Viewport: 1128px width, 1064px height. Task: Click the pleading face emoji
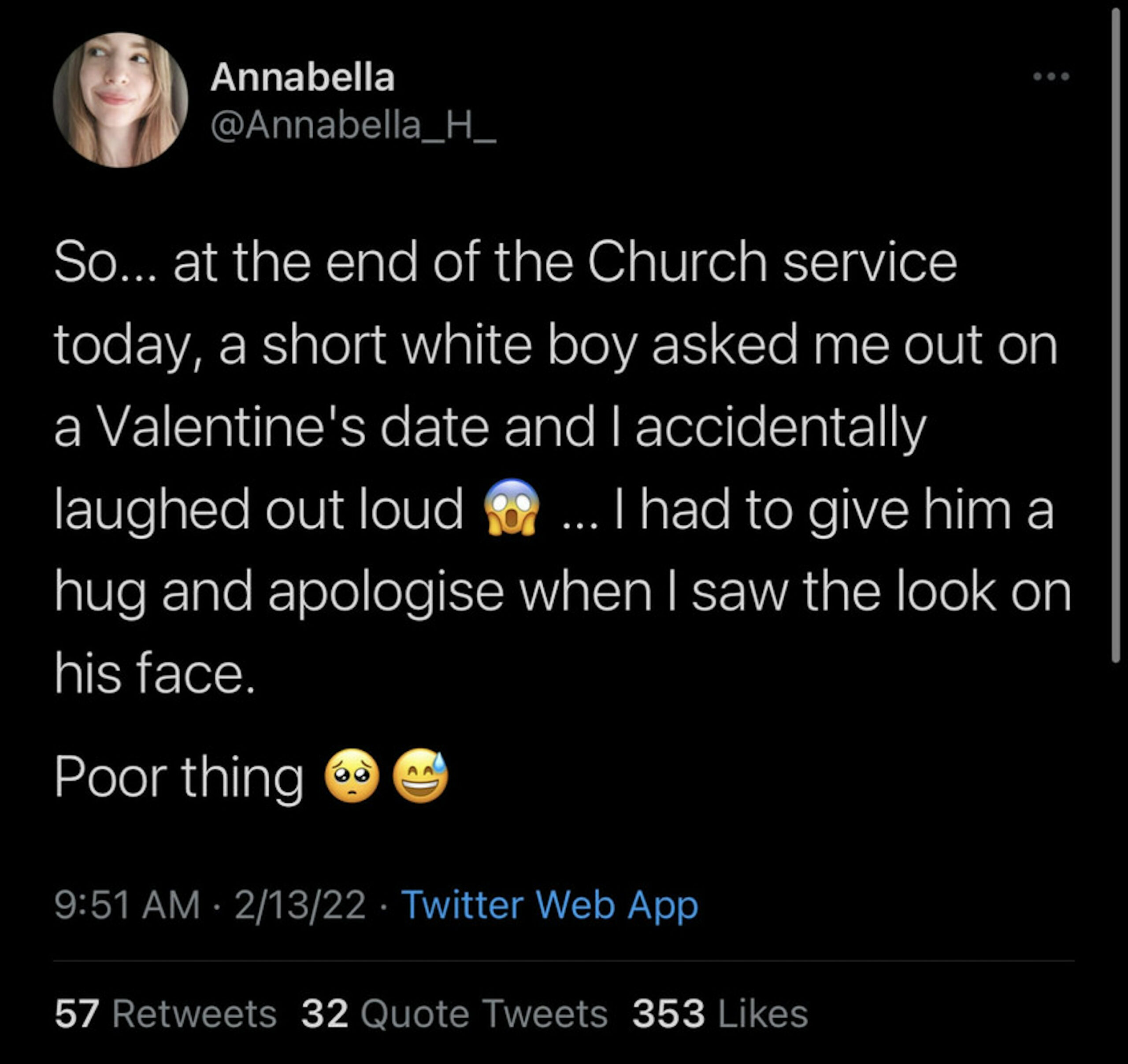352,776
